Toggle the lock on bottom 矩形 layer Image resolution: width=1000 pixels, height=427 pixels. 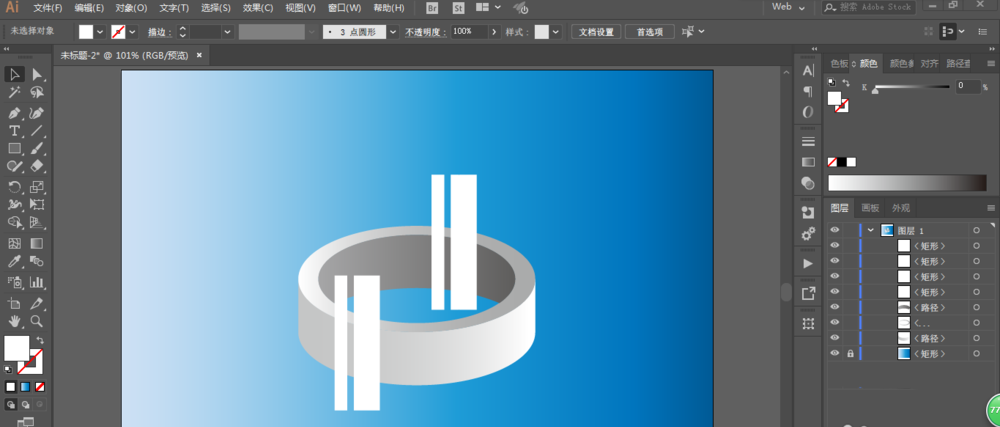pyautogui.click(x=850, y=354)
